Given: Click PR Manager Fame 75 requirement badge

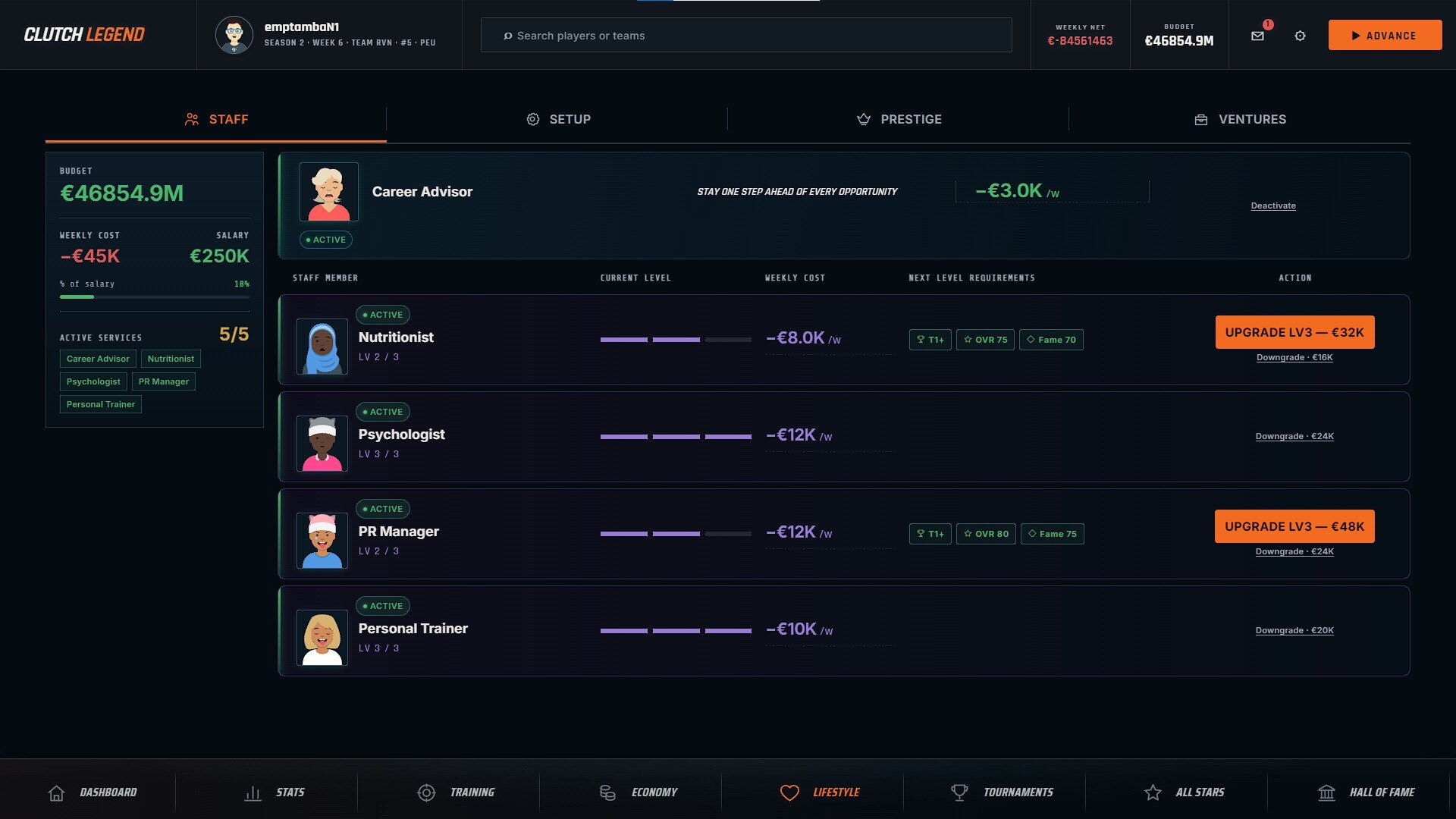Looking at the screenshot, I should coord(1053,534).
